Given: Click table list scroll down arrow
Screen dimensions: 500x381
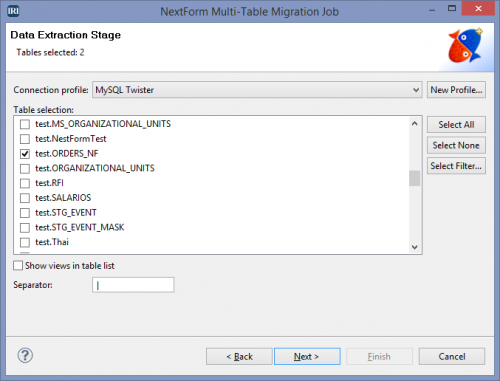Looking at the screenshot, I should [415, 247].
